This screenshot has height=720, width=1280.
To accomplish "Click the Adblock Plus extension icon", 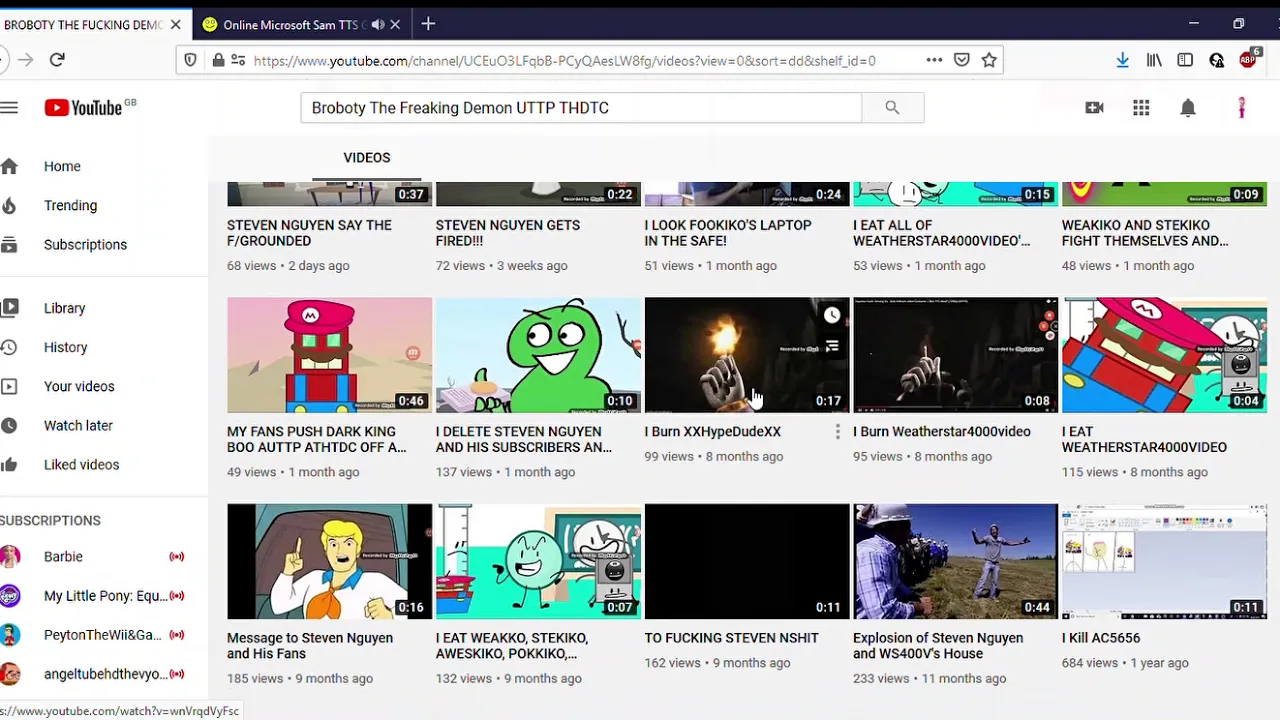I will pyautogui.click(x=1249, y=58).
